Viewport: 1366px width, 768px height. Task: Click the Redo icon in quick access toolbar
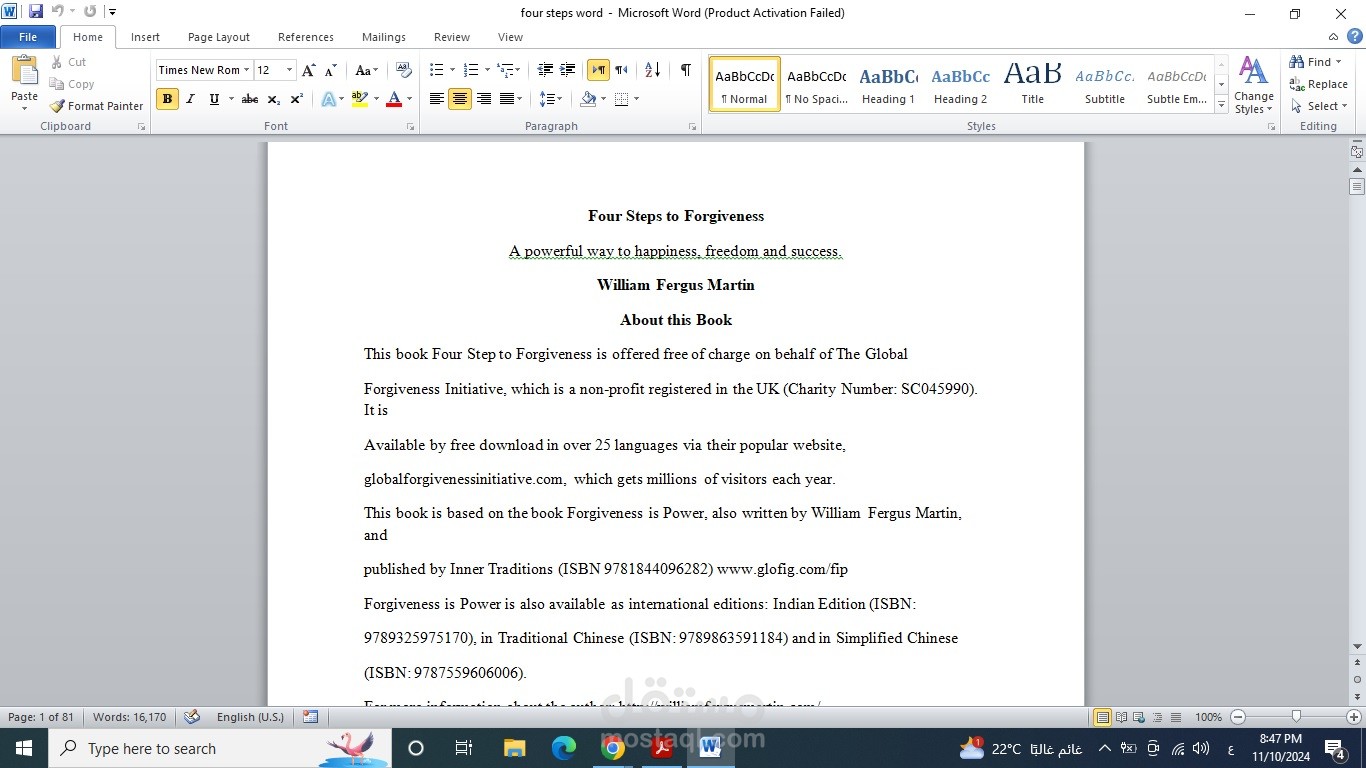click(90, 12)
